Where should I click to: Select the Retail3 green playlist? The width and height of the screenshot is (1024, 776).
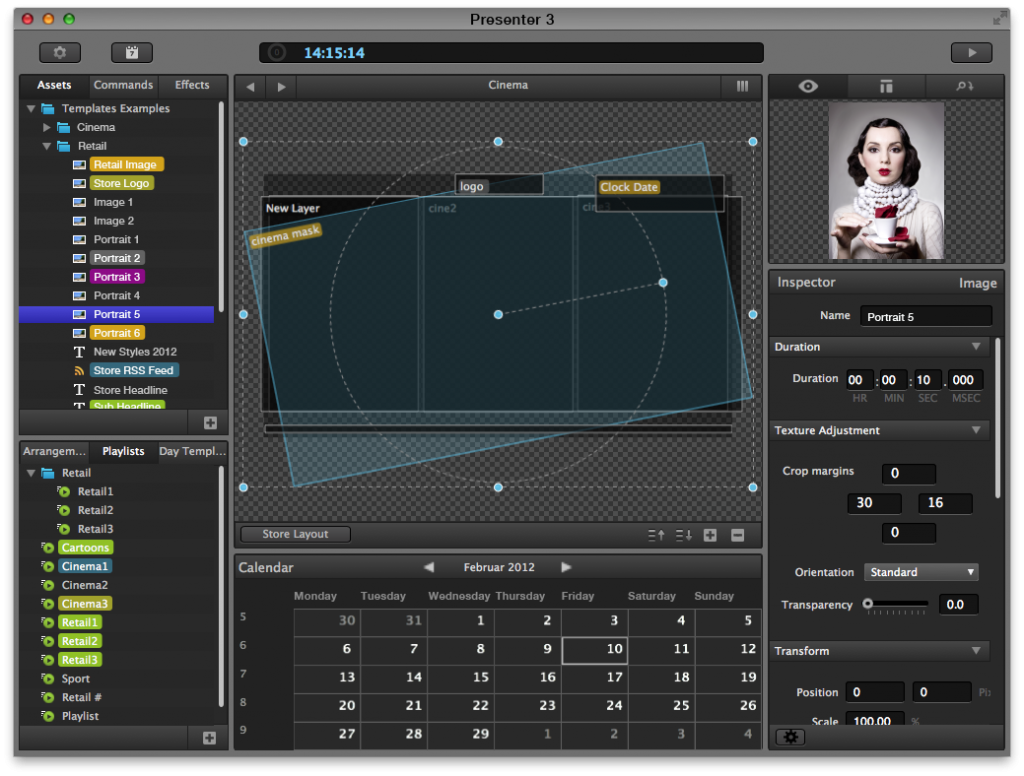click(x=80, y=660)
